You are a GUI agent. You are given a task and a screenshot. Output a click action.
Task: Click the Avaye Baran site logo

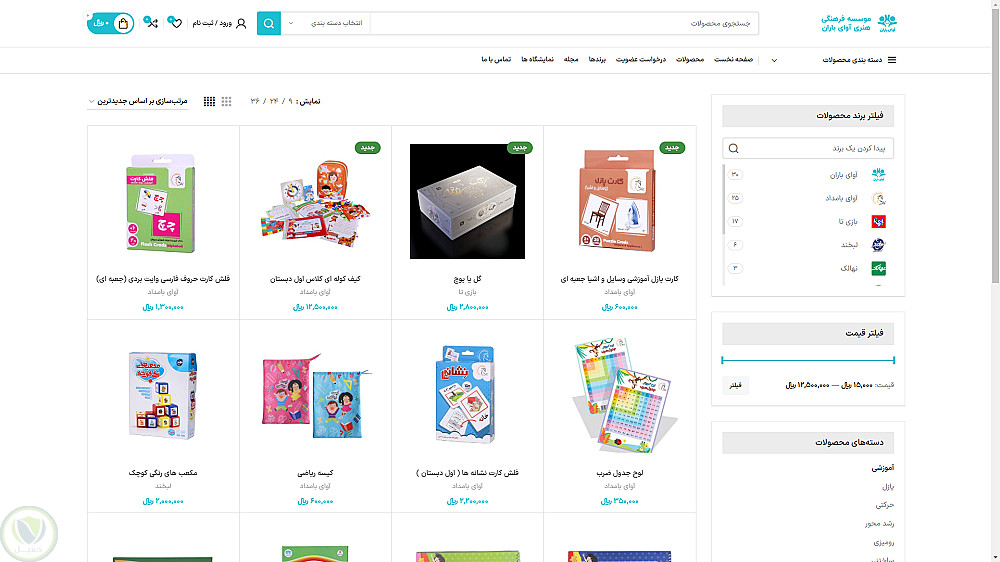pos(859,24)
